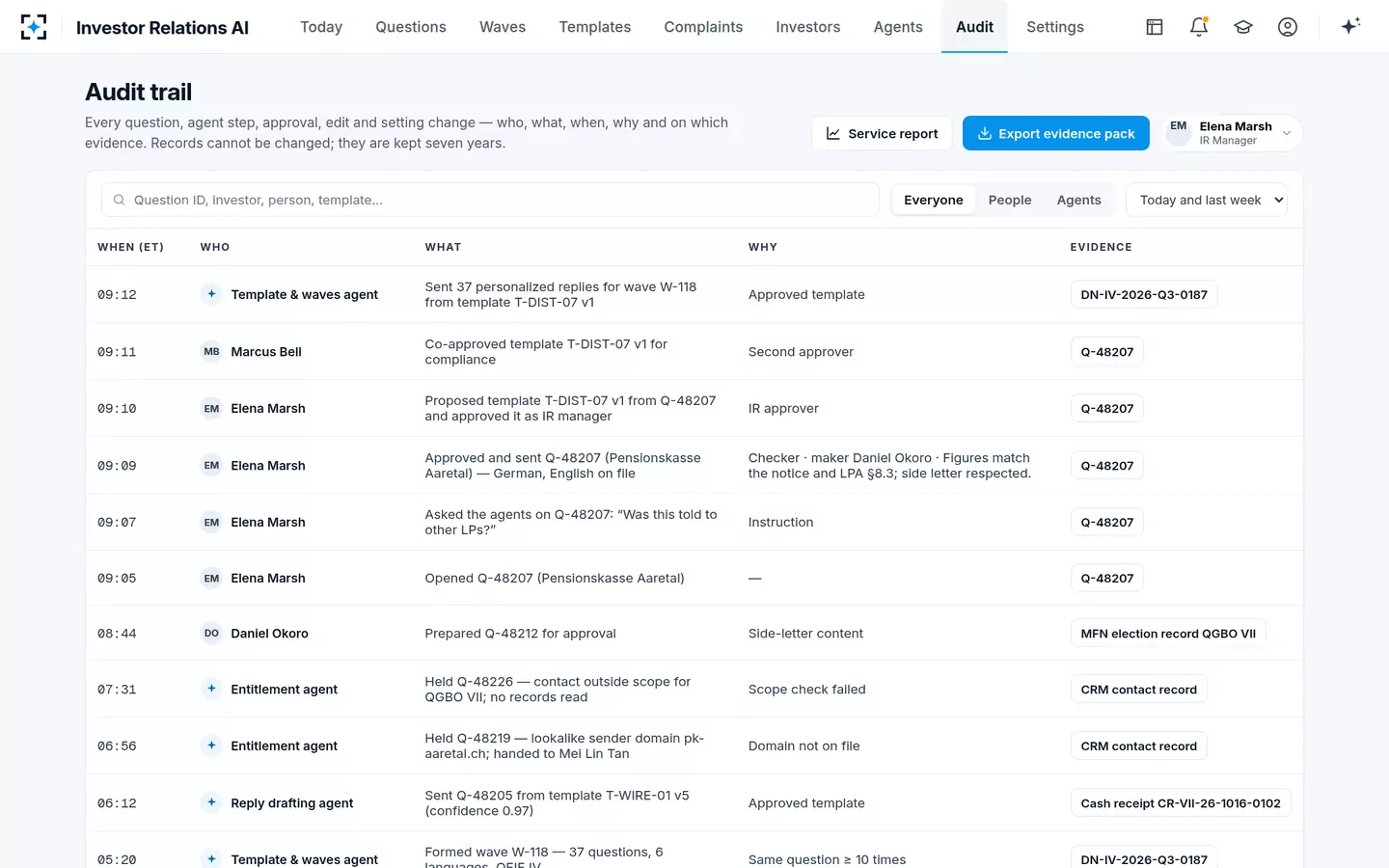Click the EM avatar in the 09:05 row

pos(211,579)
